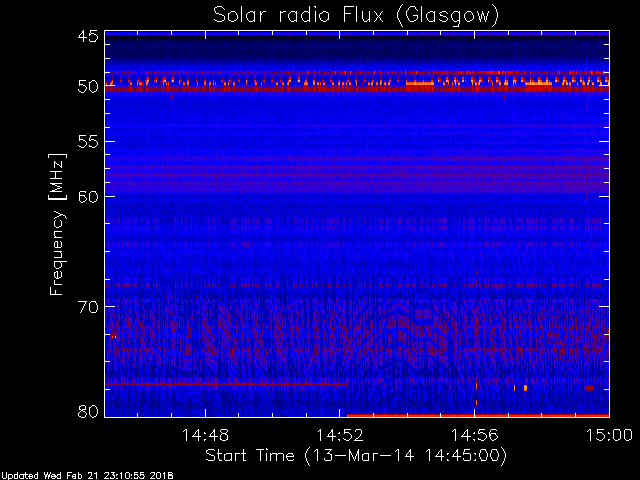Screen dimensions: 640x480
Task: Click the '14:52' time axis label
Action: 340,435
